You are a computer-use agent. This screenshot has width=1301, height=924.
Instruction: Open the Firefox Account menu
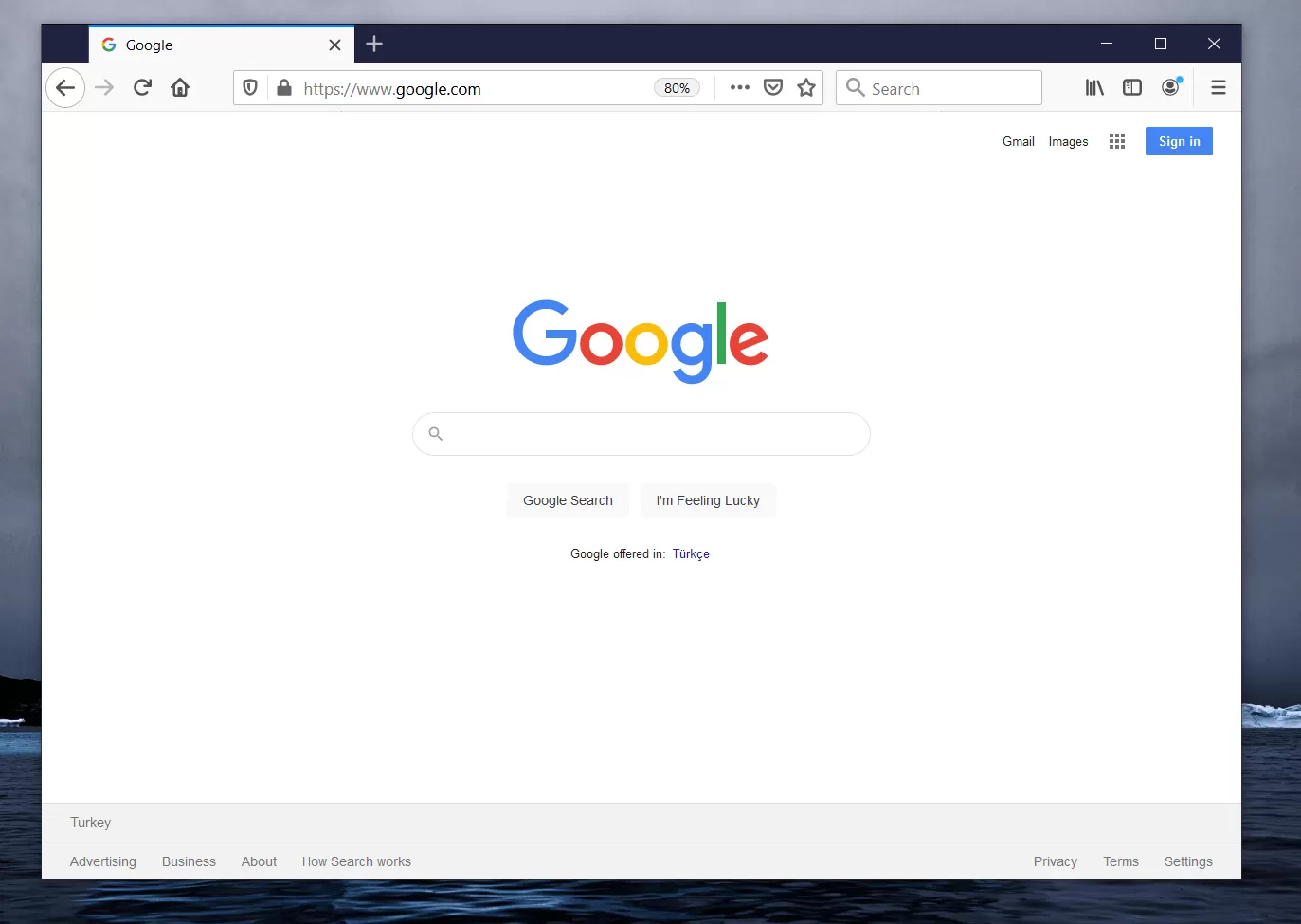(x=1171, y=87)
